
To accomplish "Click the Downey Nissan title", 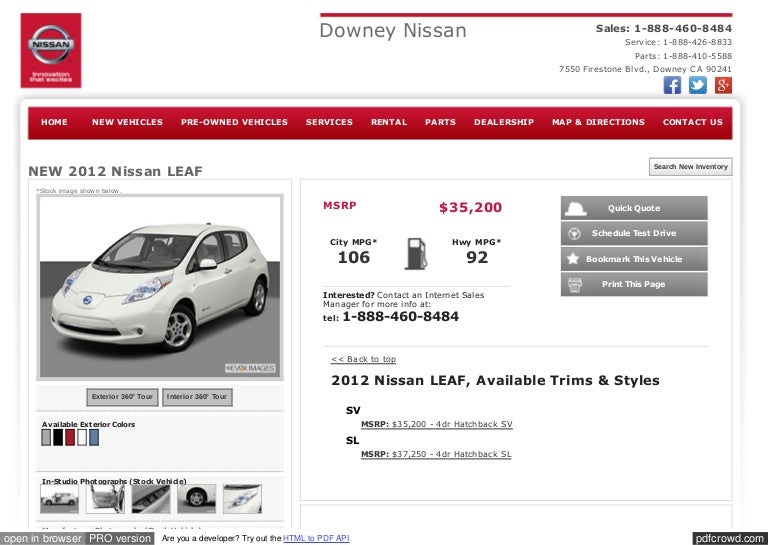I will (x=393, y=30).
